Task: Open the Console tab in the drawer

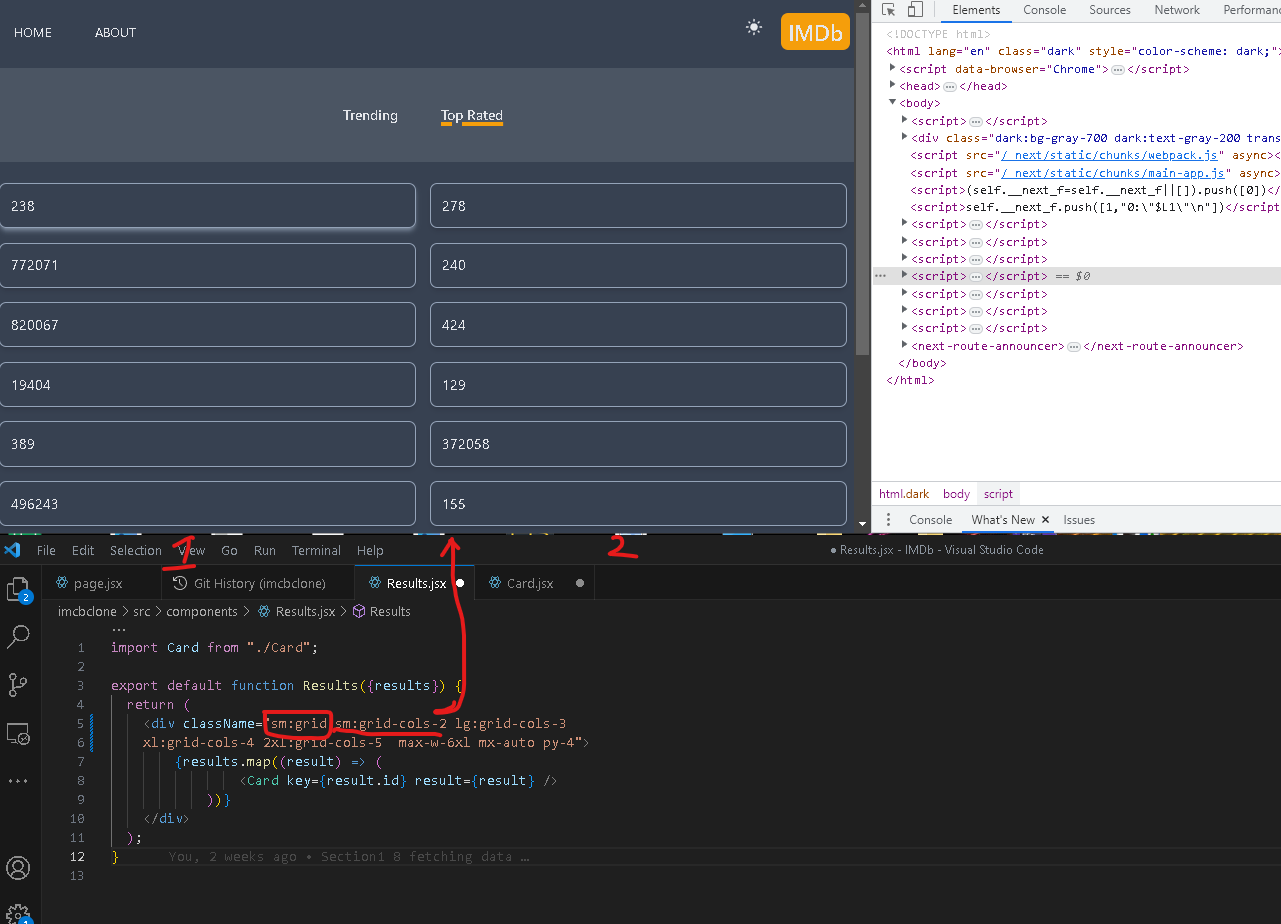Action: [930, 520]
